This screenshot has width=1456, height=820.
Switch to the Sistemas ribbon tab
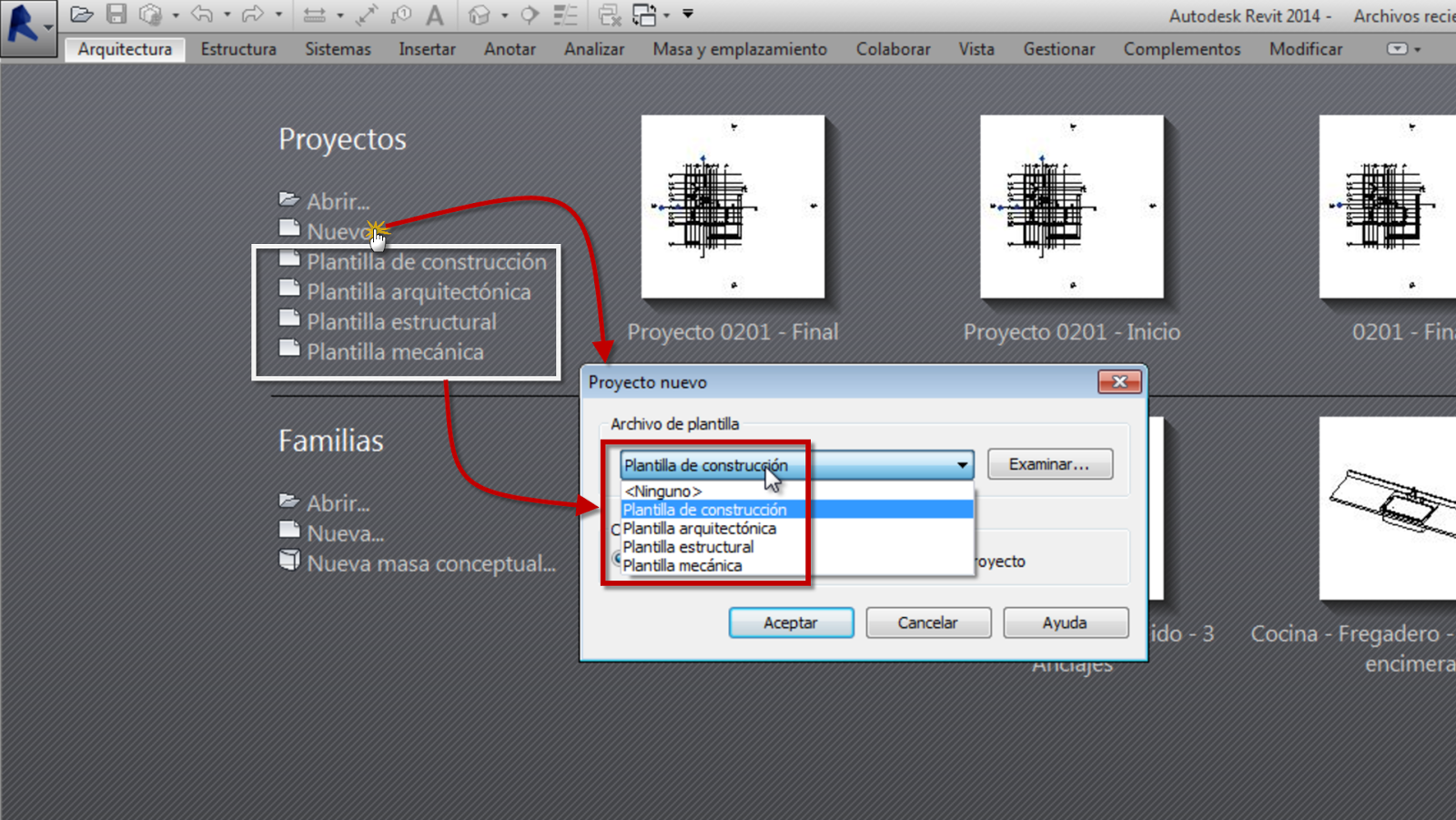point(338,49)
